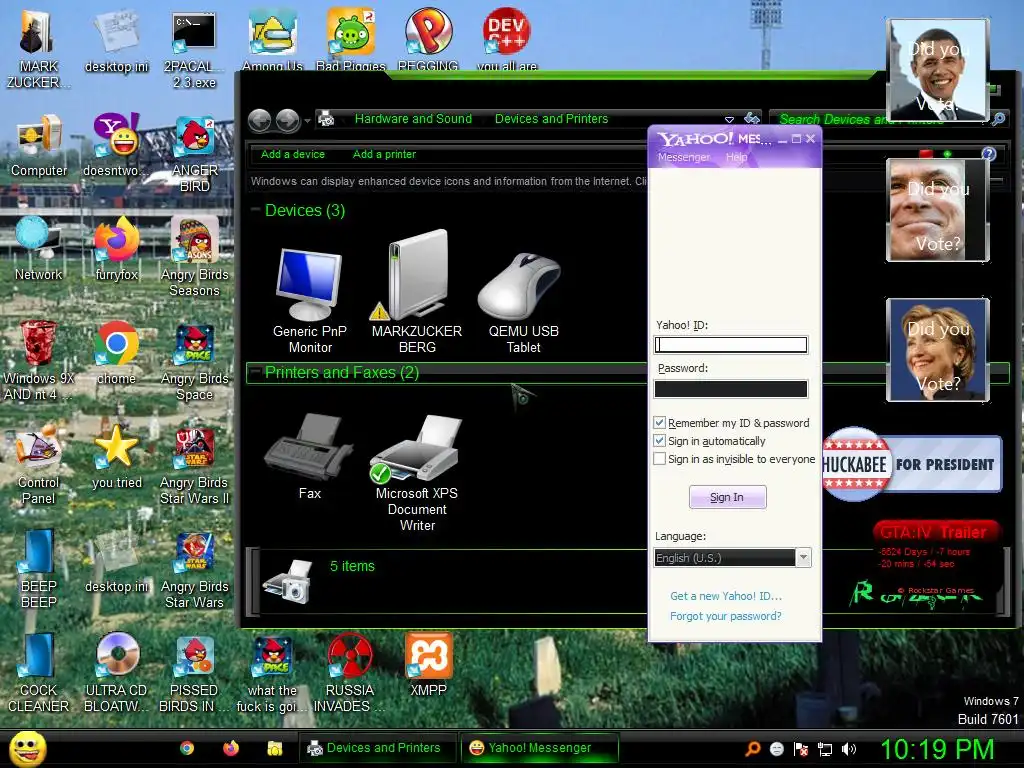
Task: Open Angry Birds Seasons shortcut
Action: [x=194, y=257]
